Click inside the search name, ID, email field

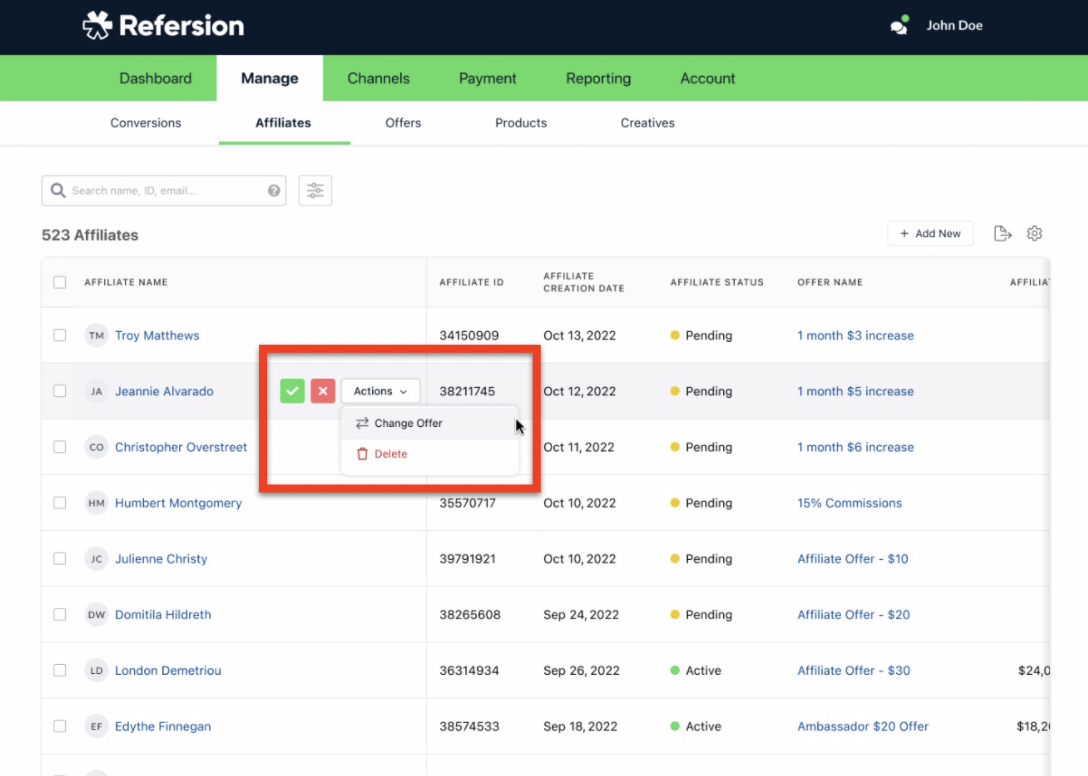(160, 190)
